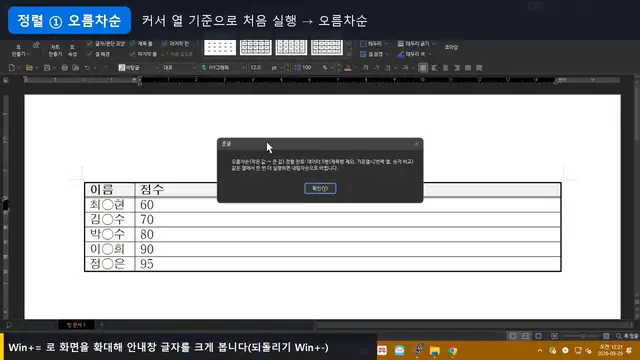Click the character spacing field showing 100

[x=311, y=68]
